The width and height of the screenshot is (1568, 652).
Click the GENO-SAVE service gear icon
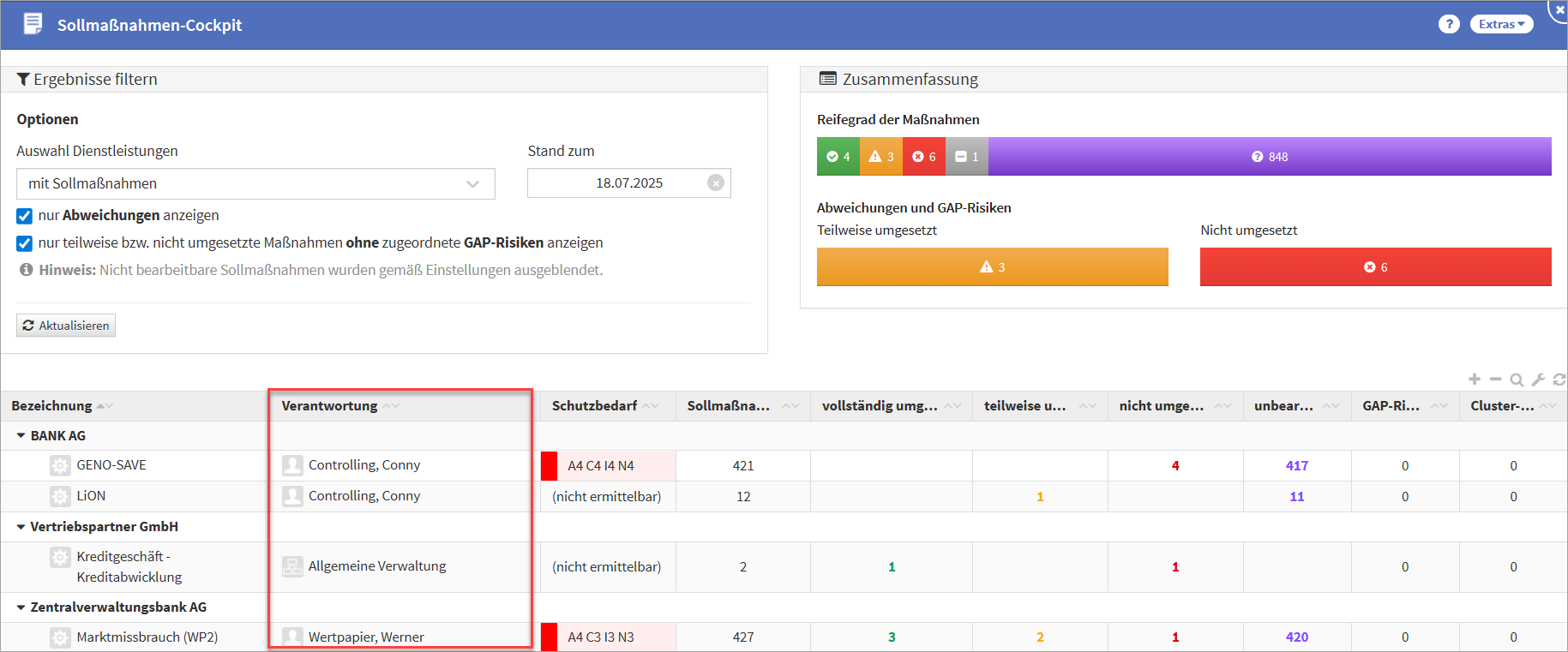click(x=60, y=465)
